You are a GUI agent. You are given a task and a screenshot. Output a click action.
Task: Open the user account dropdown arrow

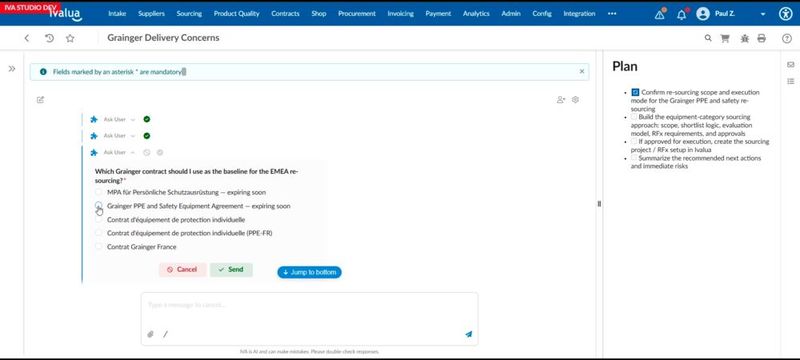763,14
